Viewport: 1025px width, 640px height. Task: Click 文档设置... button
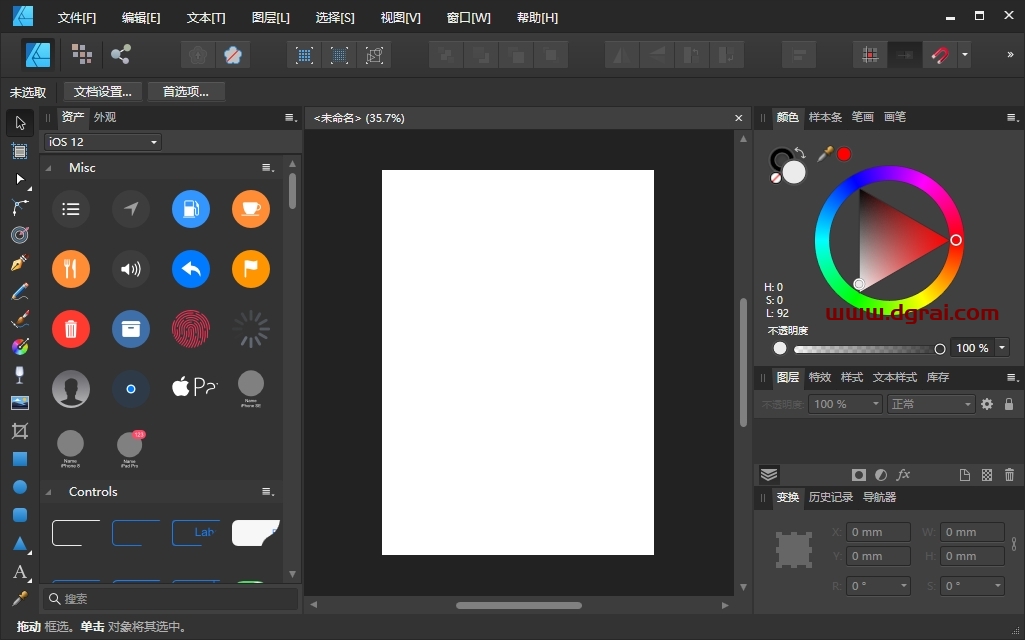click(103, 92)
